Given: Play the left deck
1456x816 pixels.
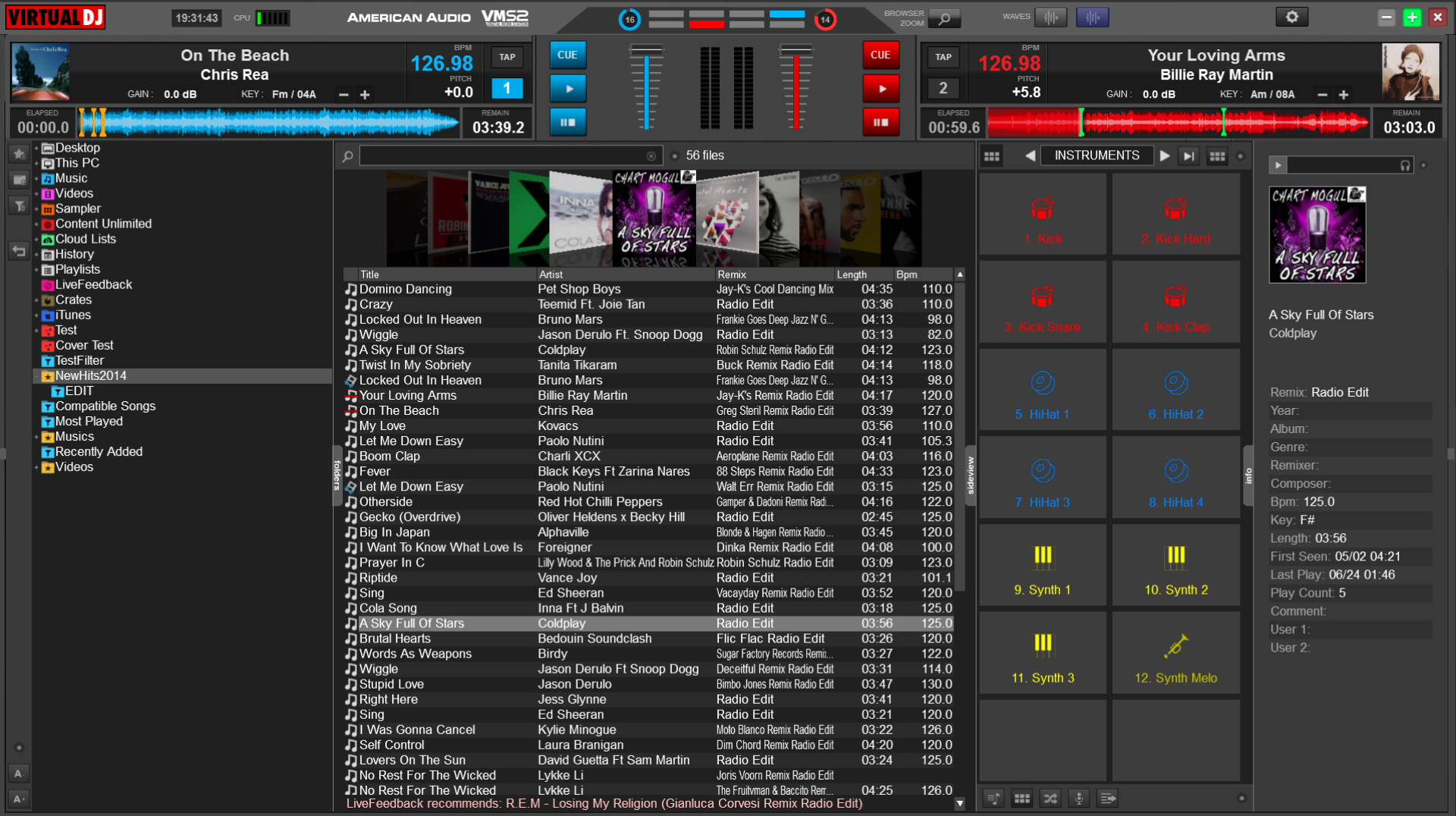Looking at the screenshot, I should pos(568,88).
